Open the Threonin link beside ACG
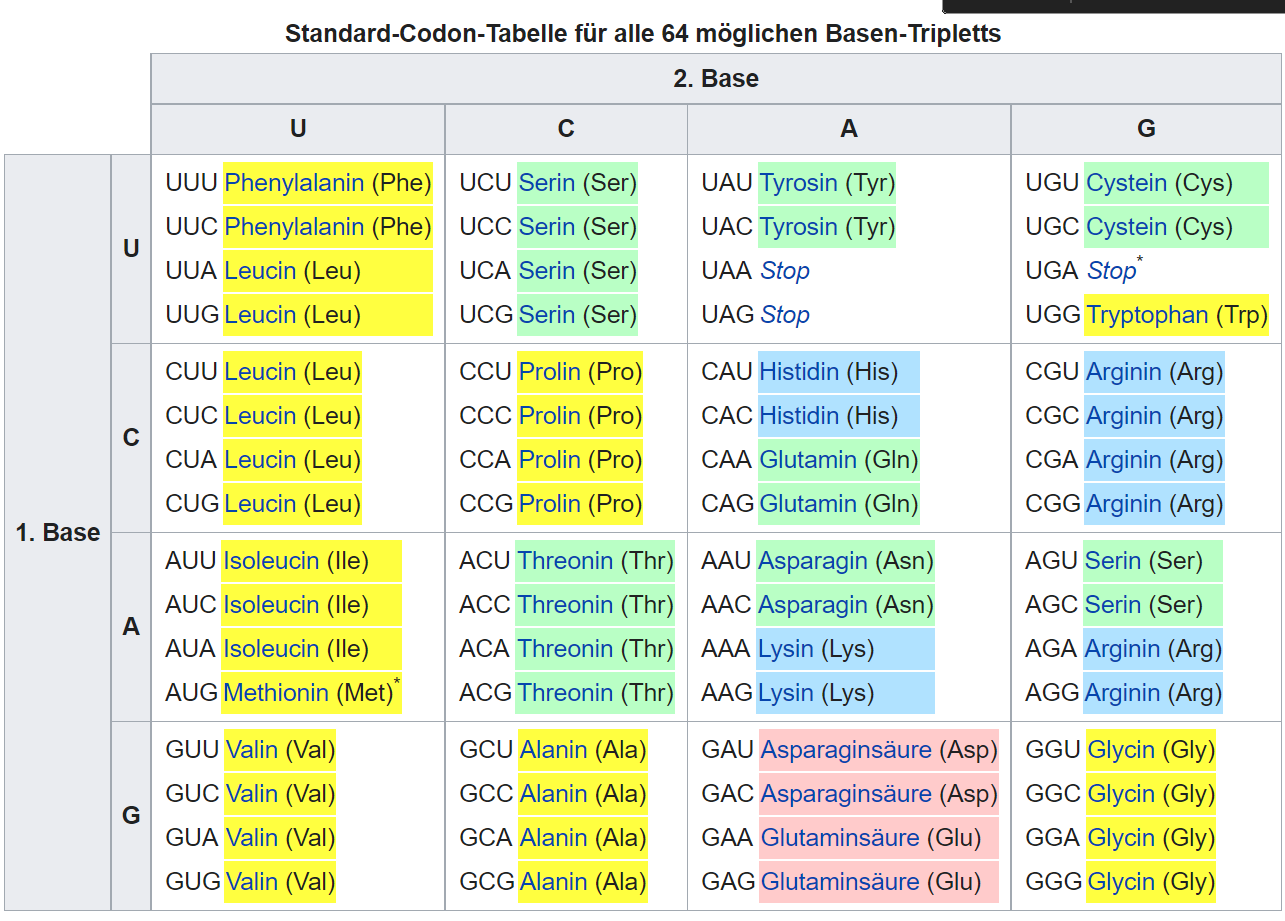Image resolution: width=1285 pixels, height=921 pixels. tap(565, 693)
